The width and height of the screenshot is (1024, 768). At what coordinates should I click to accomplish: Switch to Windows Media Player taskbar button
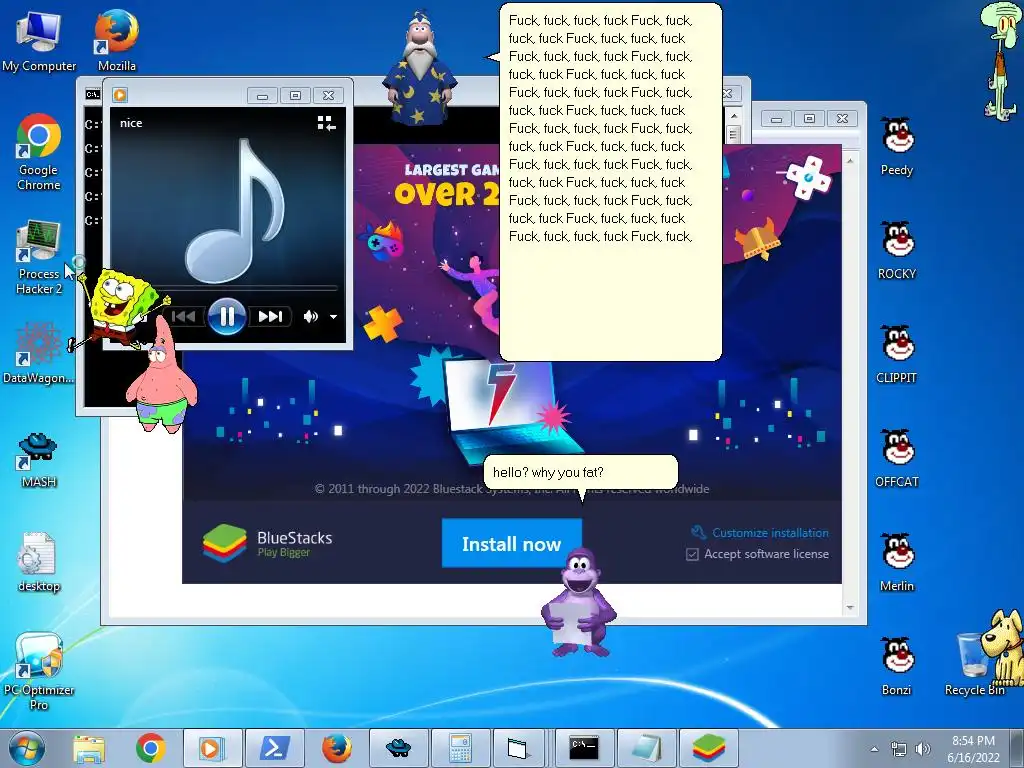pyautogui.click(x=212, y=748)
